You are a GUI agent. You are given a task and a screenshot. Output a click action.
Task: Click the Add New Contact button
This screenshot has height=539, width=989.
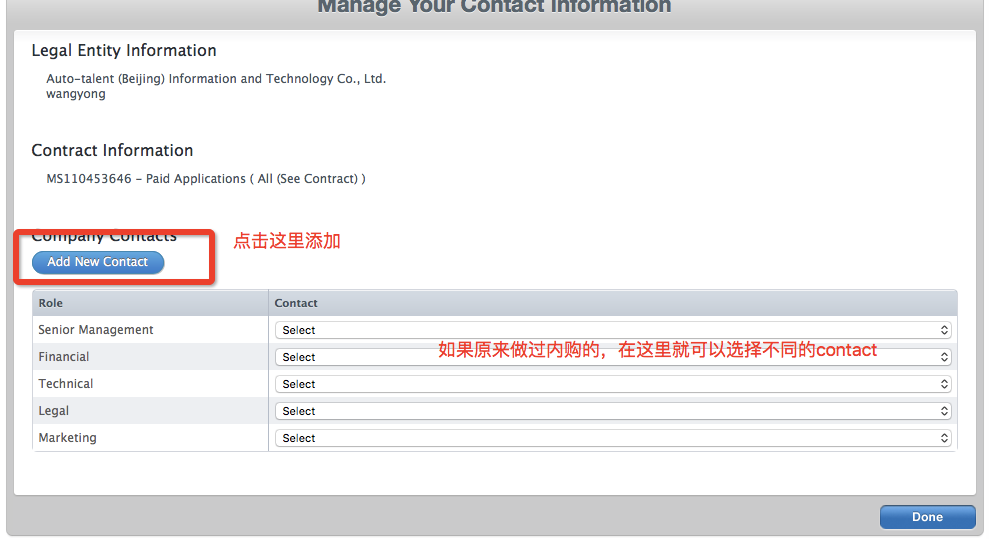(x=98, y=262)
